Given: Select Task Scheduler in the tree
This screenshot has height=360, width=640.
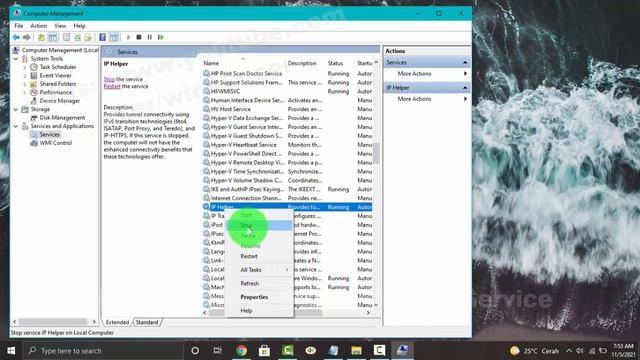Looking at the screenshot, I should pyautogui.click(x=58, y=67).
